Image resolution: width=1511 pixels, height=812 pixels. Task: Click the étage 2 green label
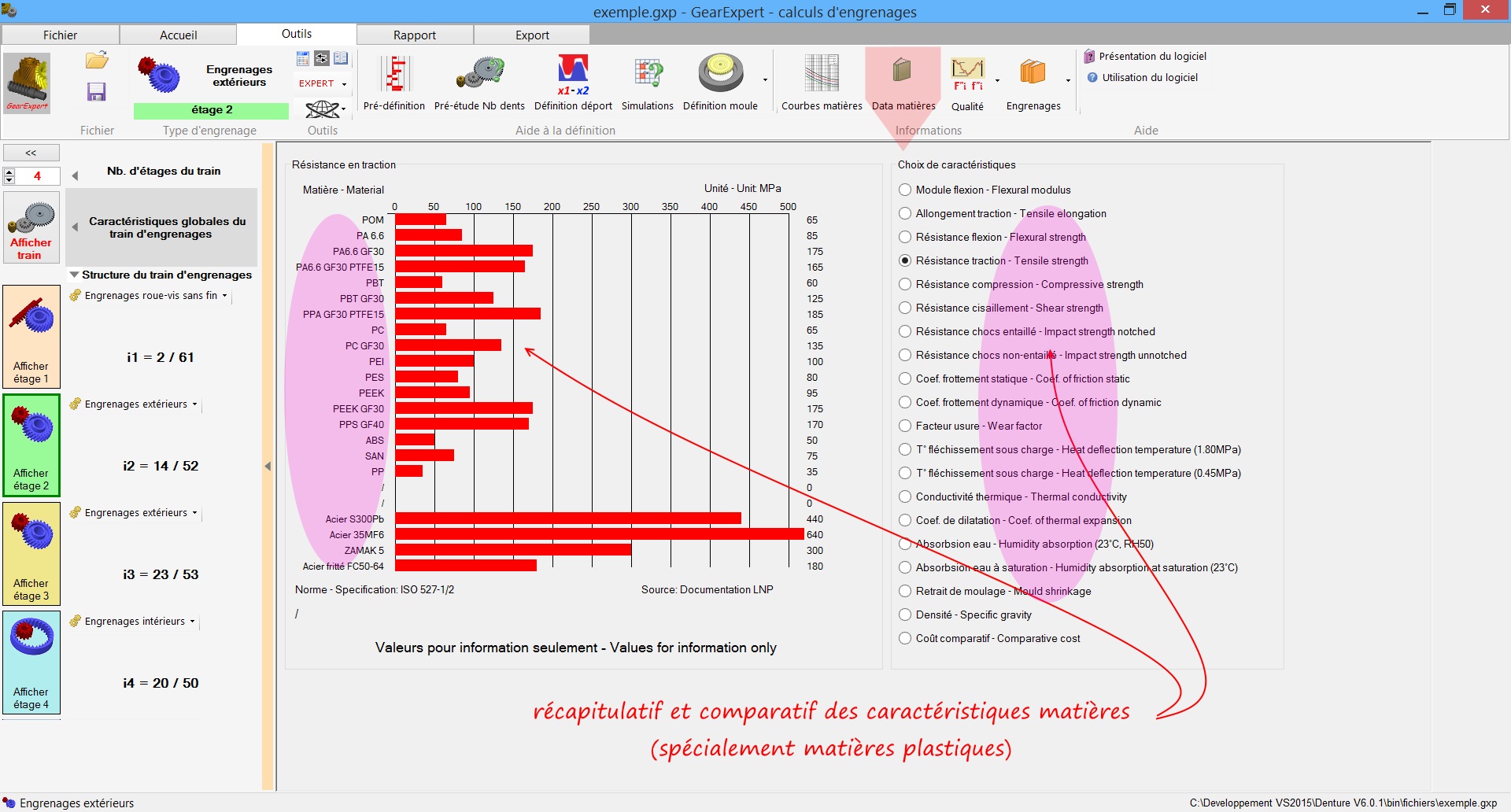pyautogui.click(x=212, y=110)
